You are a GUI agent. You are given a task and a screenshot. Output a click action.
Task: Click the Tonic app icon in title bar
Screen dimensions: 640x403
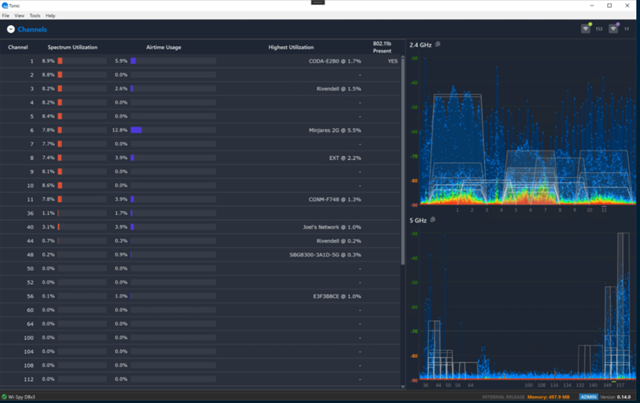(x=5, y=5)
